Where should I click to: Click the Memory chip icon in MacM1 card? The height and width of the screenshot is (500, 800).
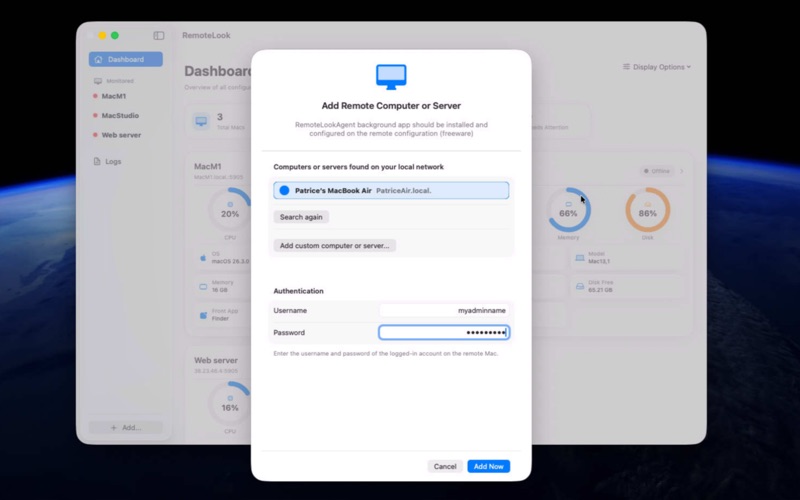[x=203, y=286]
